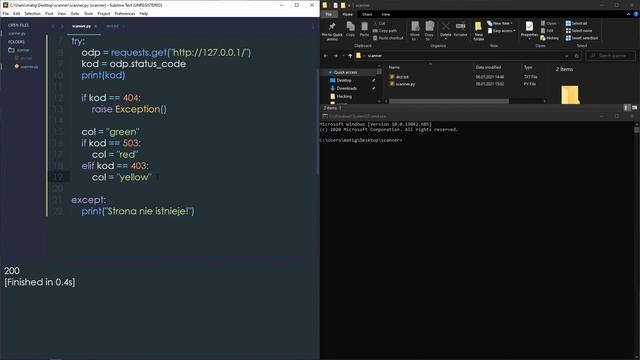This screenshot has height=360, width=640.
Task: Sort by Date modified column header
Action: (489, 67)
